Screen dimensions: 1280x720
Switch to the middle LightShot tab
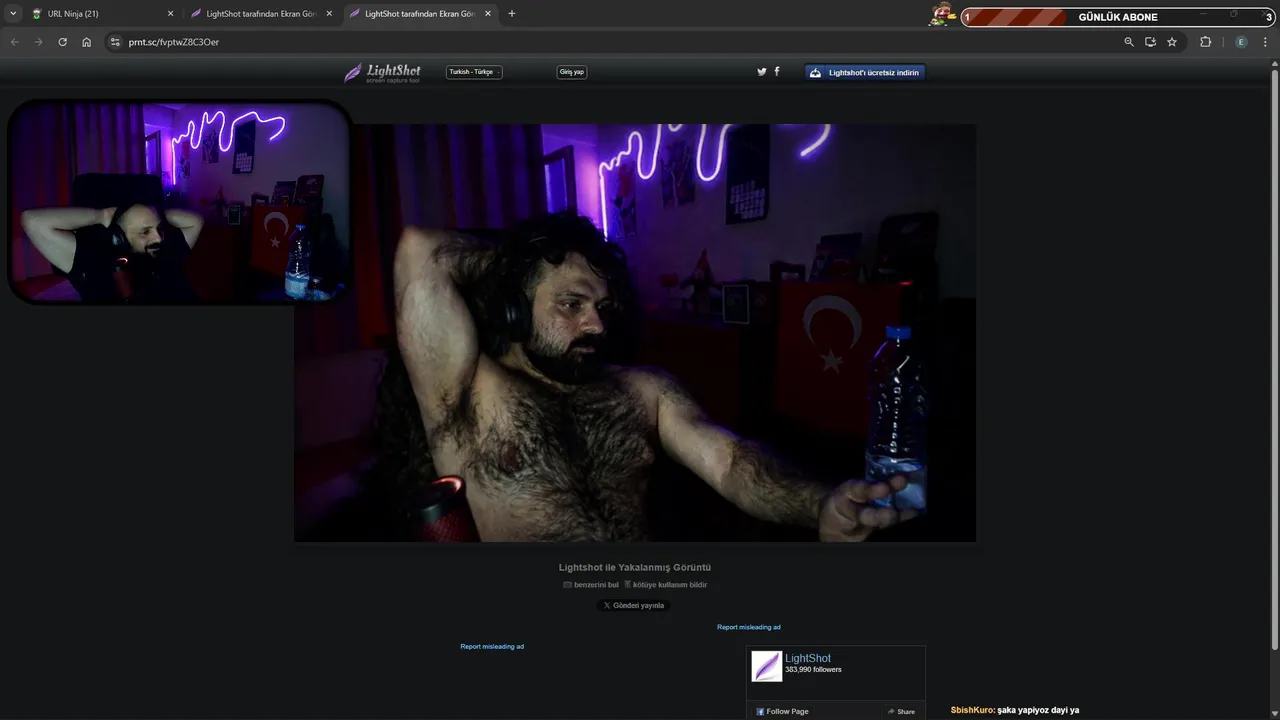tap(263, 14)
